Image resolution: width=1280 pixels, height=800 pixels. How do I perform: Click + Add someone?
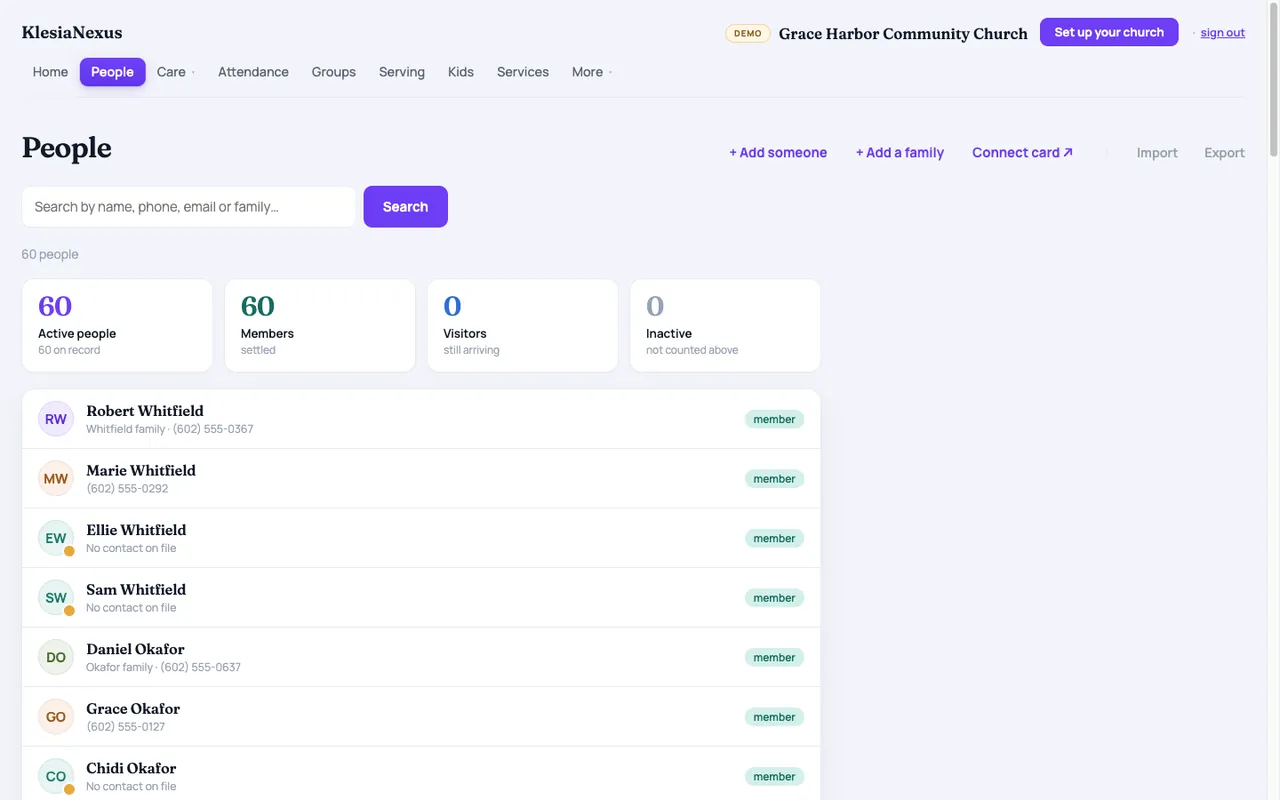[x=778, y=153]
